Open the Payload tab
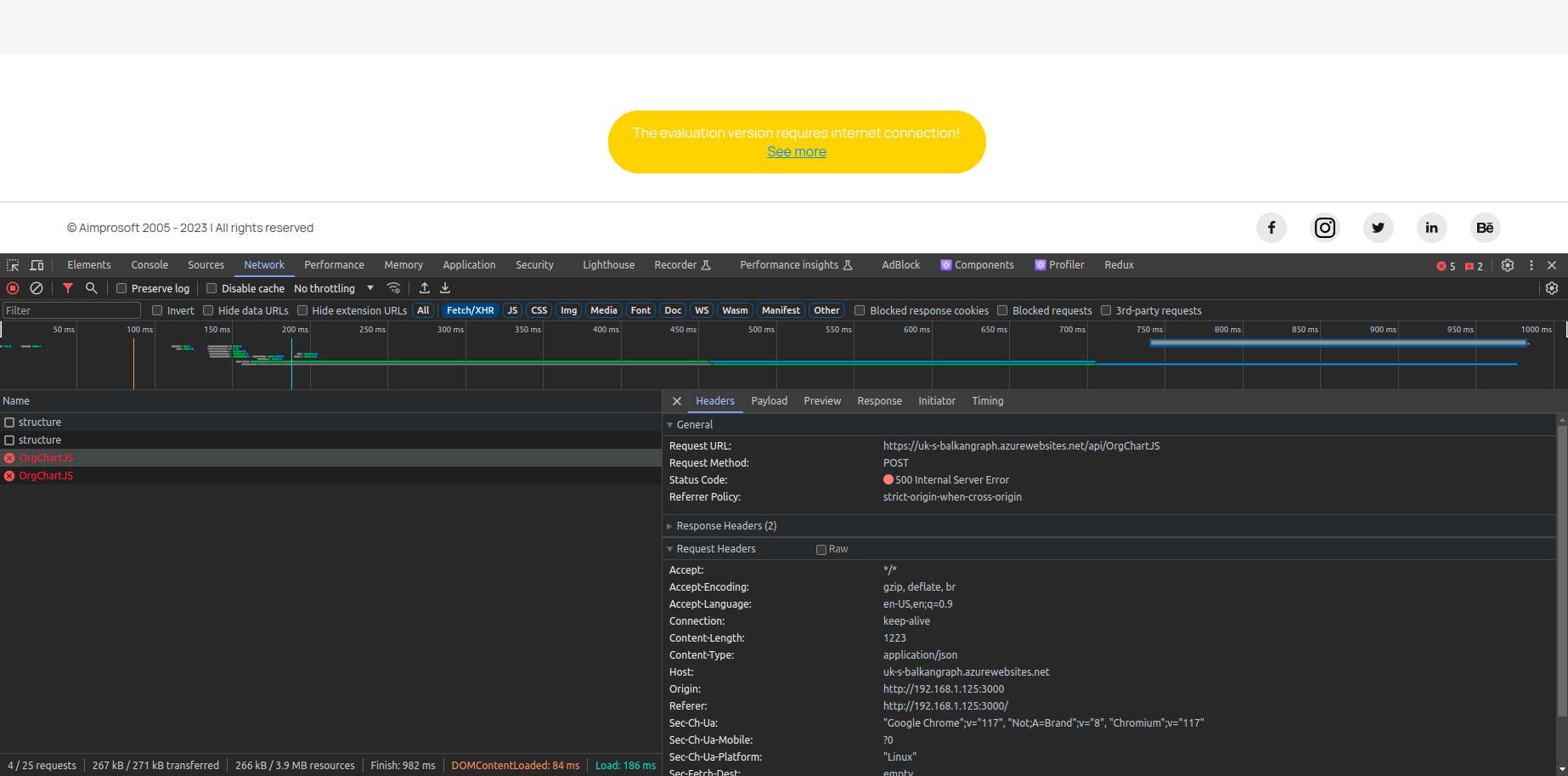The height and width of the screenshot is (776, 1568). 769,400
